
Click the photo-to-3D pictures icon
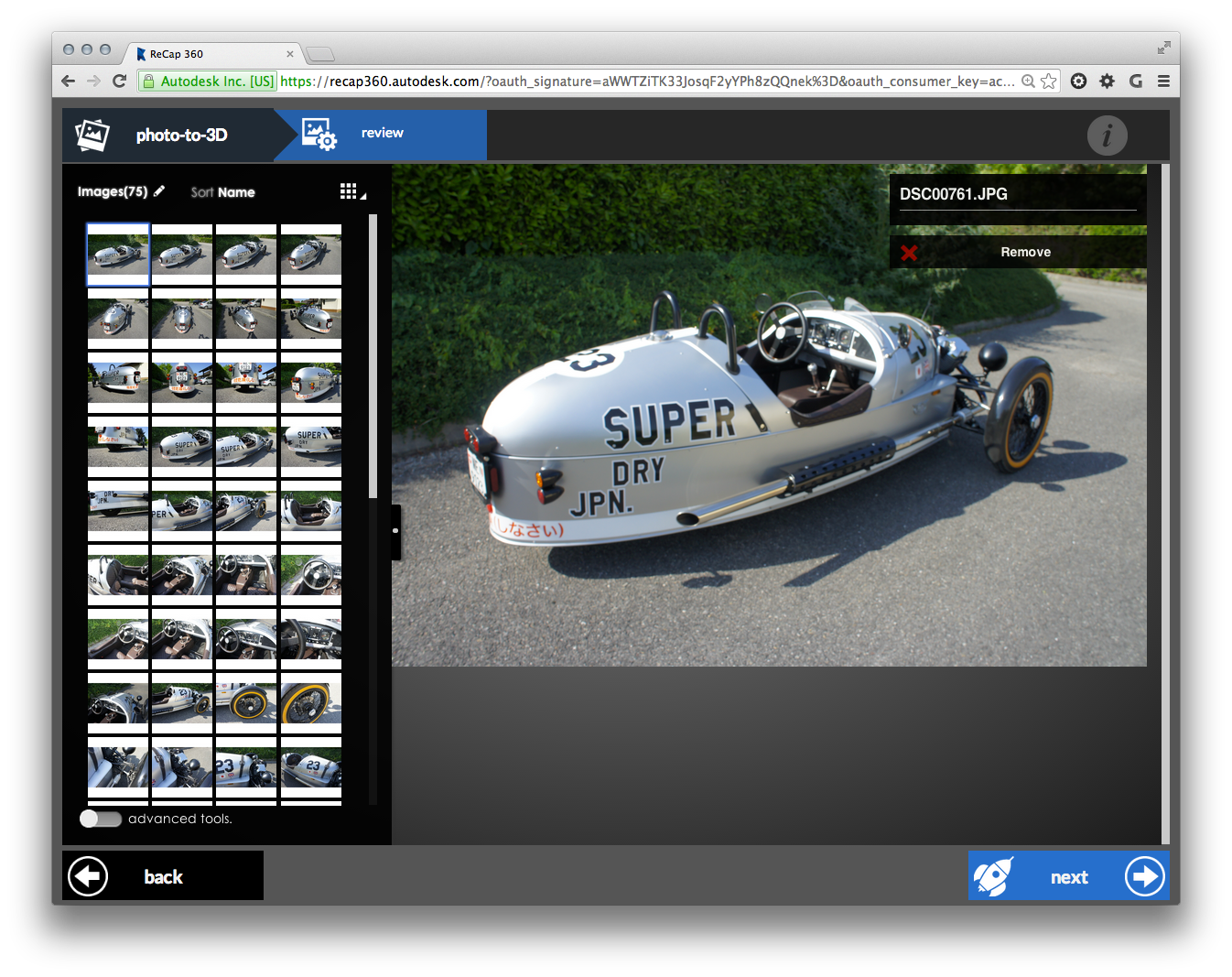click(x=92, y=136)
